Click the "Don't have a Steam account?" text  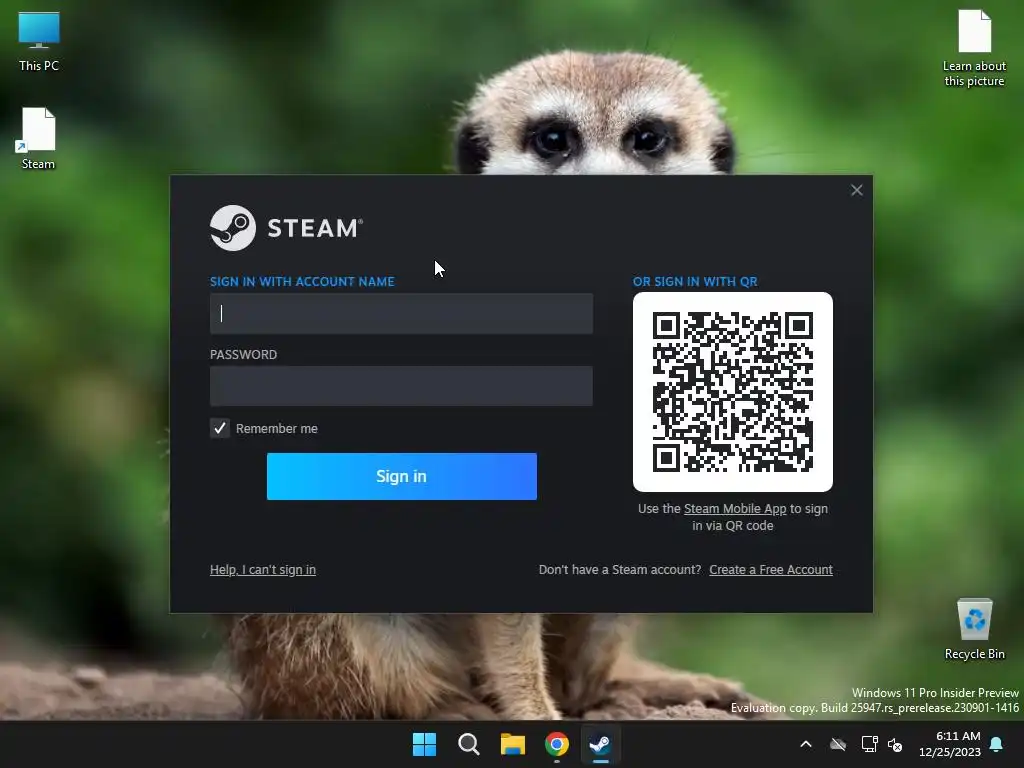[620, 569]
